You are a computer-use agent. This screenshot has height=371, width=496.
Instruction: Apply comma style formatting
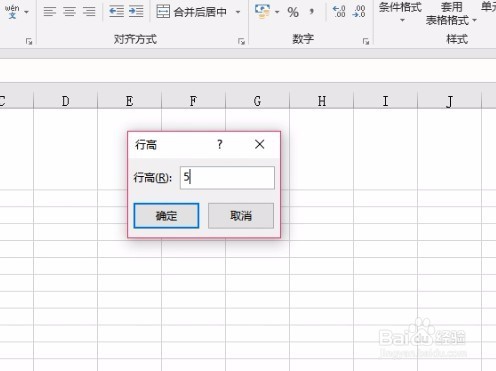(311, 12)
